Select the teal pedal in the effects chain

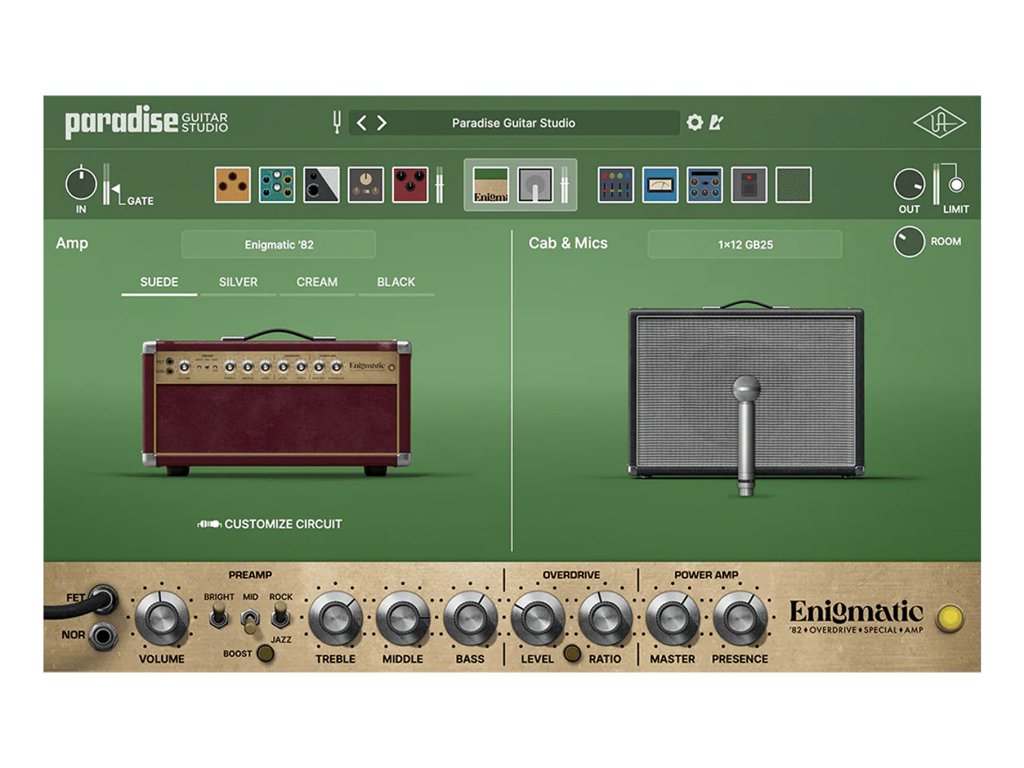(277, 185)
